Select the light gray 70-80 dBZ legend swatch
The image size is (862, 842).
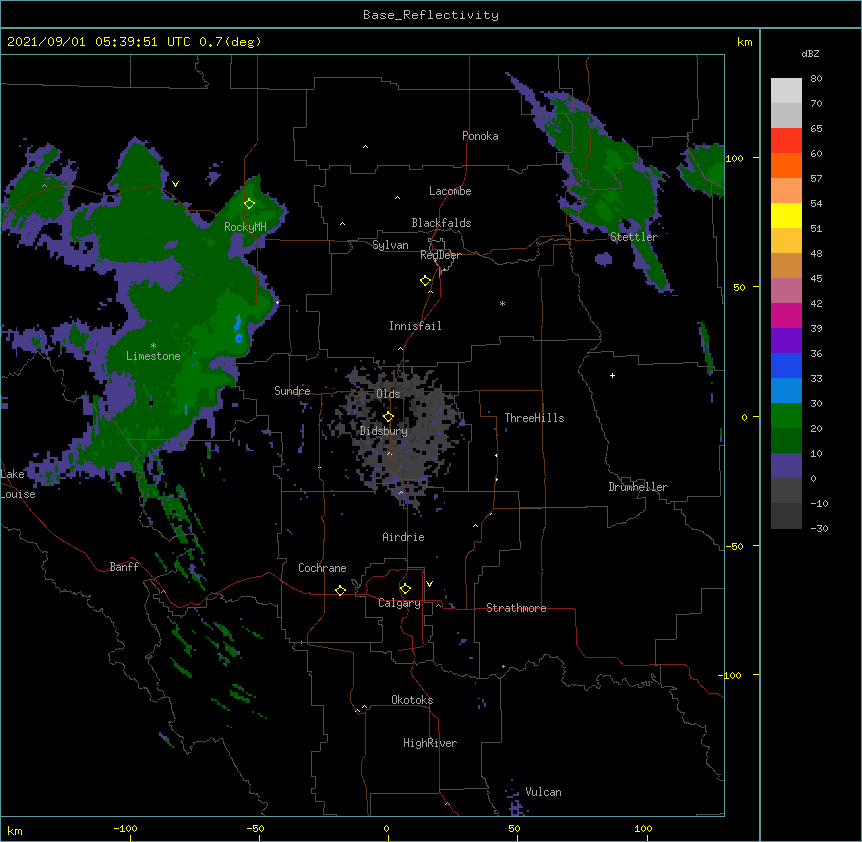click(786, 91)
